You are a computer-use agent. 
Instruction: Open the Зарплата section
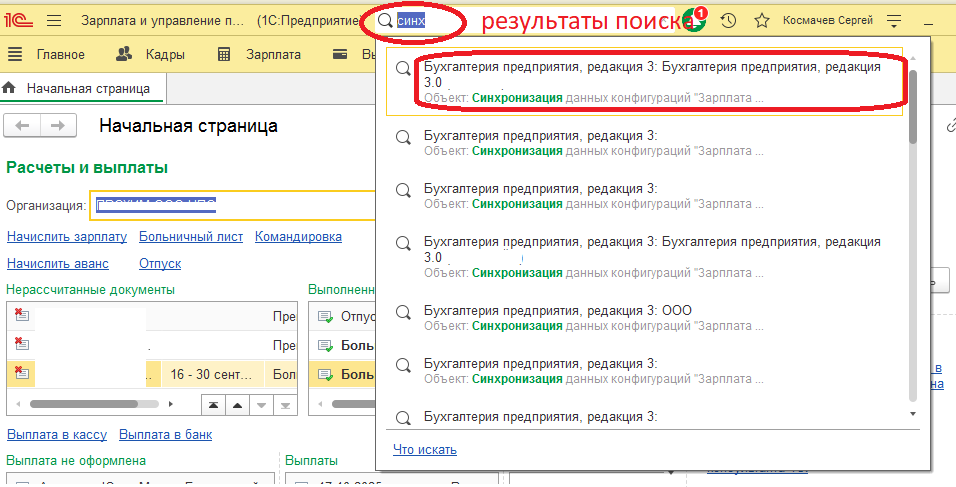pos(273,54)
